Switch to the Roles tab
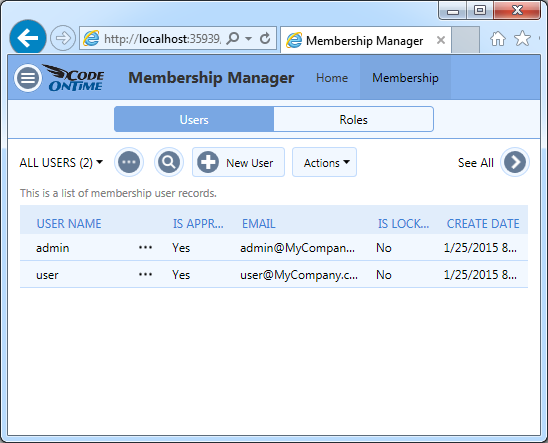 tap(353, 119)
